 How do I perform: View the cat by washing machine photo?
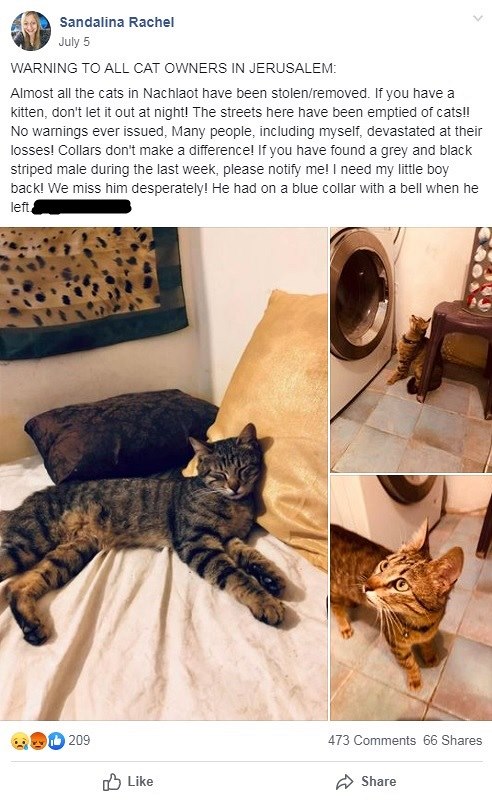tap(411, 349)
